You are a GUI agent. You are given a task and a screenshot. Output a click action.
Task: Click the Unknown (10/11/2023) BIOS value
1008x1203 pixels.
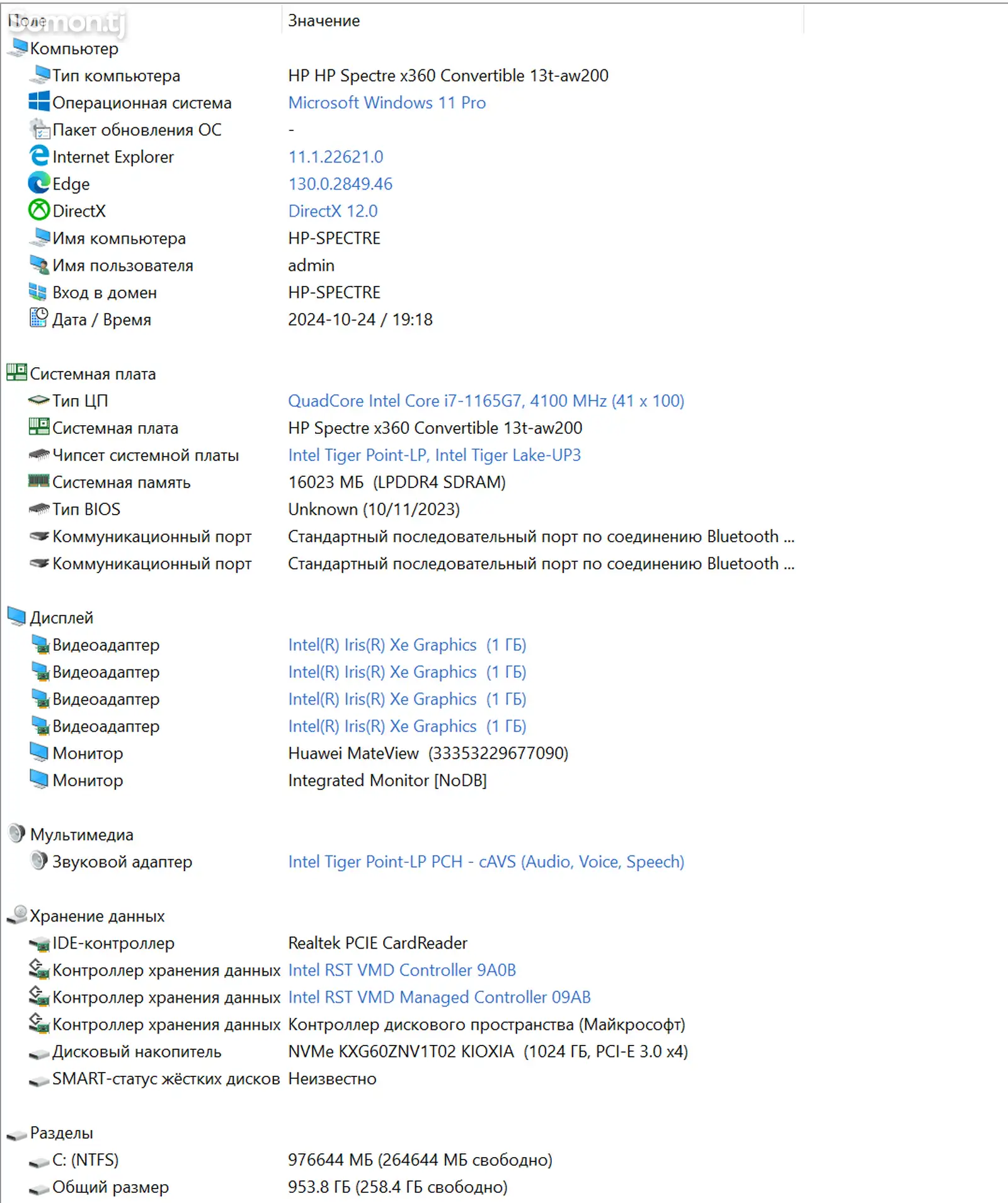coord(374,509)
